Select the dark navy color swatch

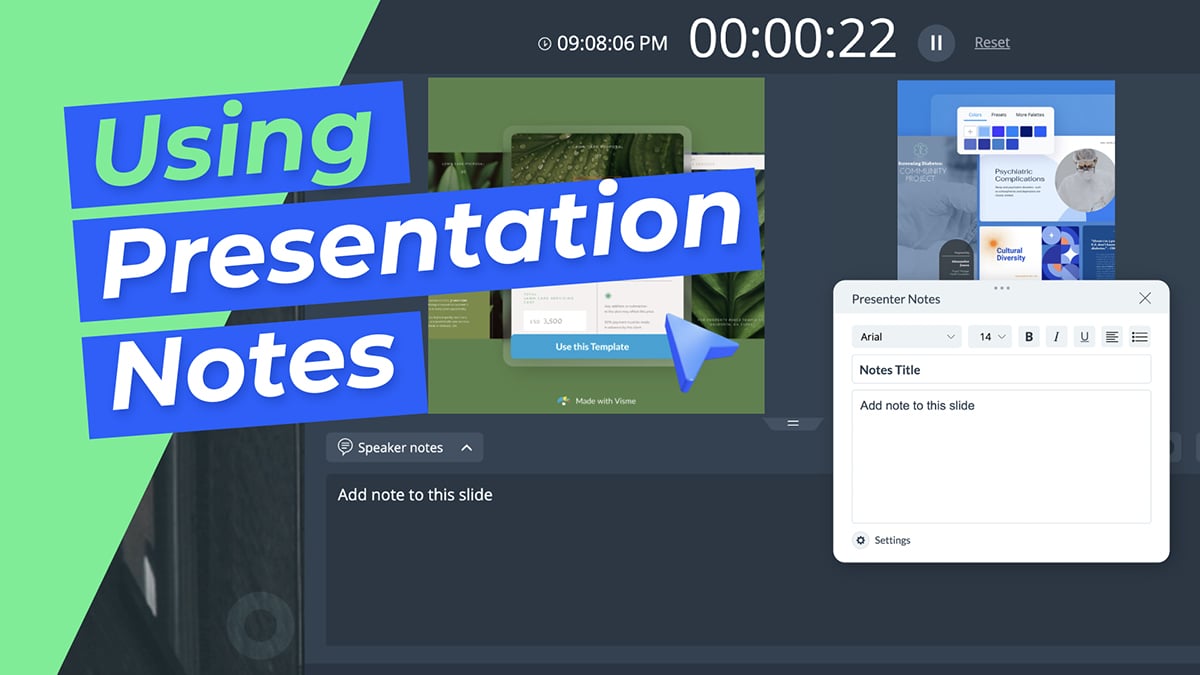point(1026,131)
